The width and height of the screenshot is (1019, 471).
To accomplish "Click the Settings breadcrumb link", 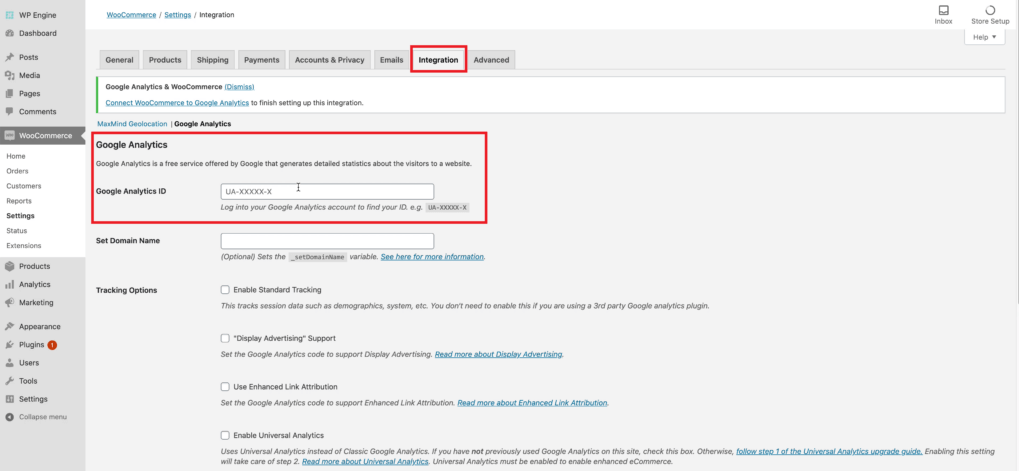I will click(177, 14).
